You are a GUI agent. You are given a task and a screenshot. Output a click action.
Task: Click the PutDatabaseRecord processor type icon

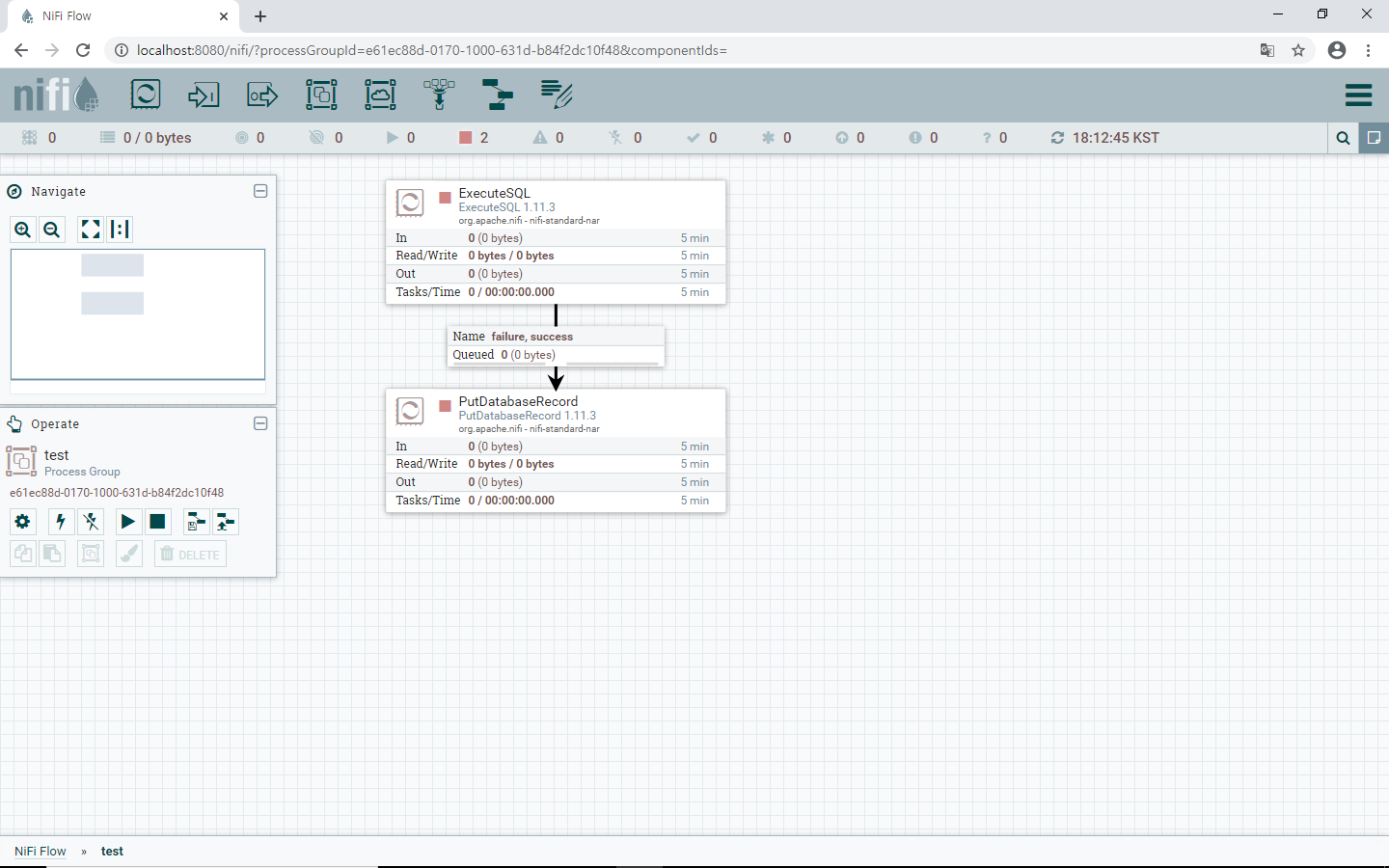410,411
